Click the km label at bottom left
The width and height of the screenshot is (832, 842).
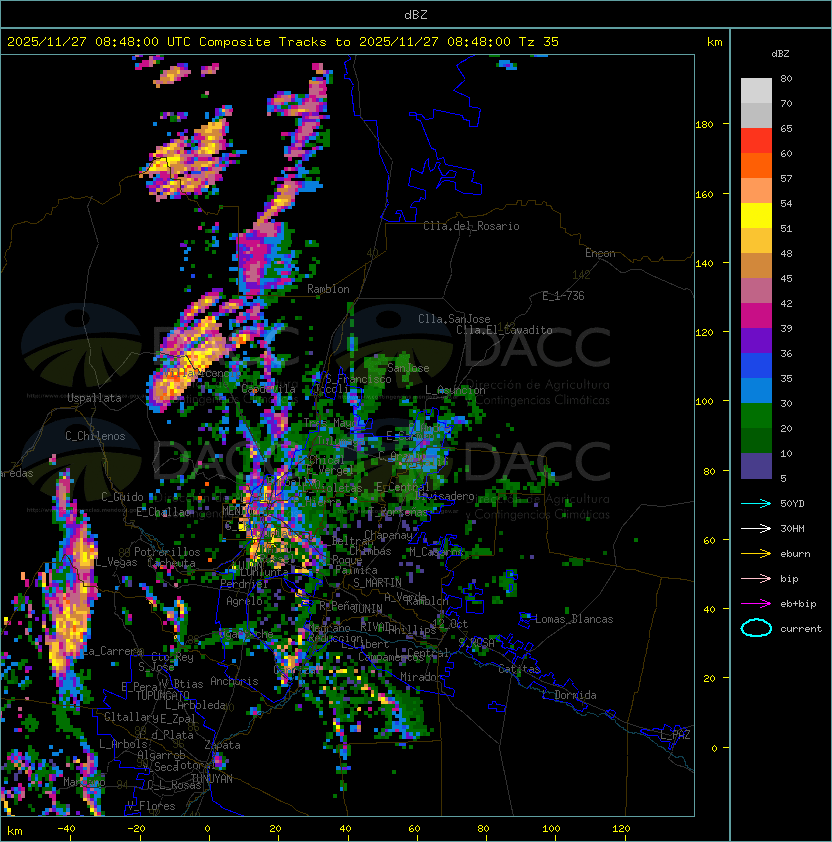(x=15, y=831)
